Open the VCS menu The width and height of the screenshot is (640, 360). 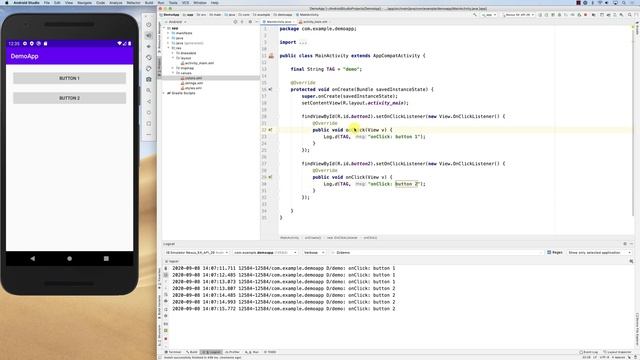[185, 2]
